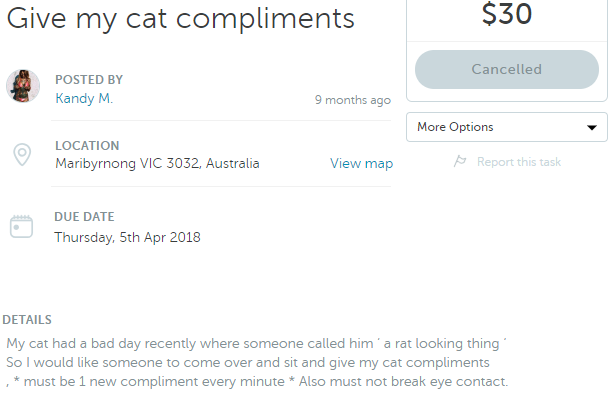Open the Kandy M. profile link
This screenshot has height=397, width=610.
click(x=84, y=98)
